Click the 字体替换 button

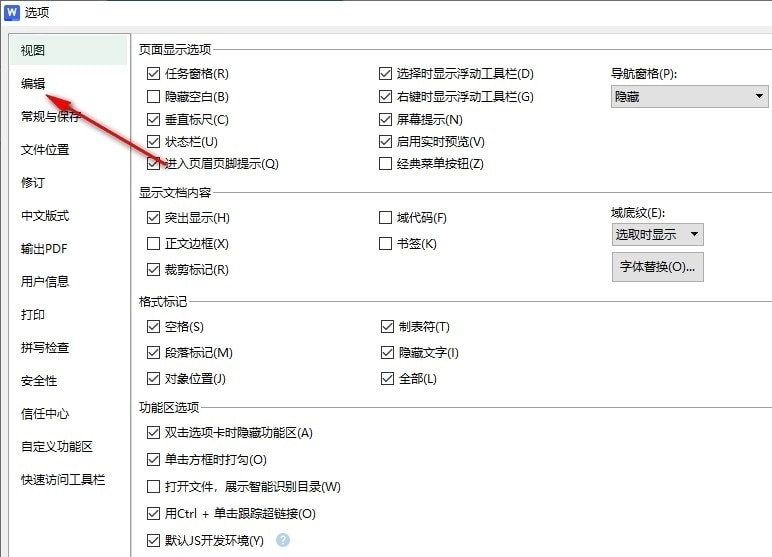pyautogui.click(x=657, y=267)
